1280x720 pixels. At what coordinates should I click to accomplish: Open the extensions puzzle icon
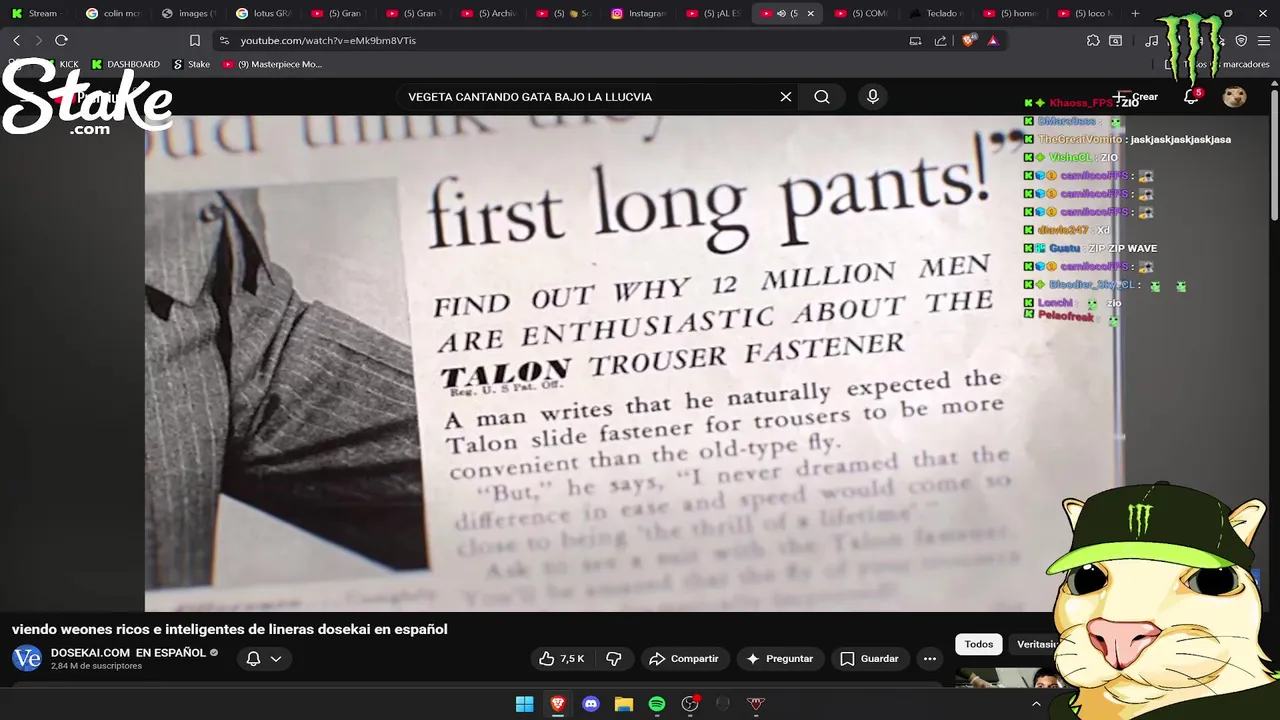[x=1093, y=41]
